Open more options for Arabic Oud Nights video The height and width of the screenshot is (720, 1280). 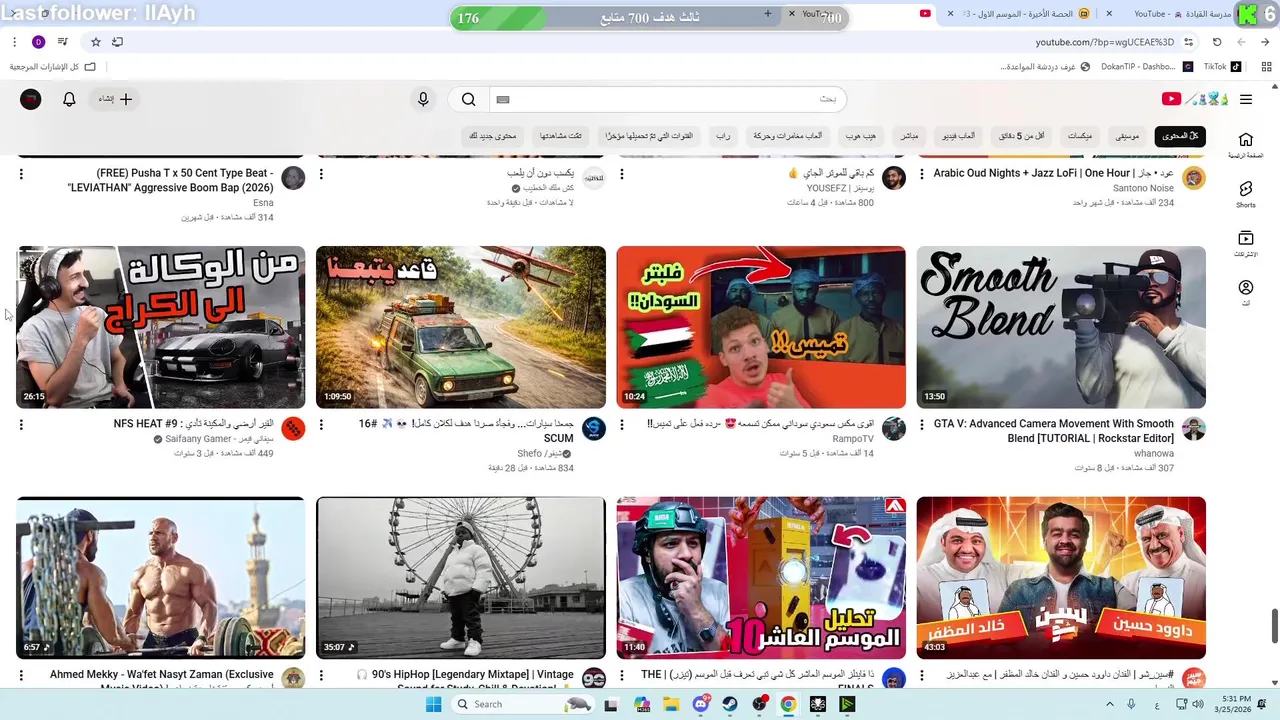click(x=921, y=174)
